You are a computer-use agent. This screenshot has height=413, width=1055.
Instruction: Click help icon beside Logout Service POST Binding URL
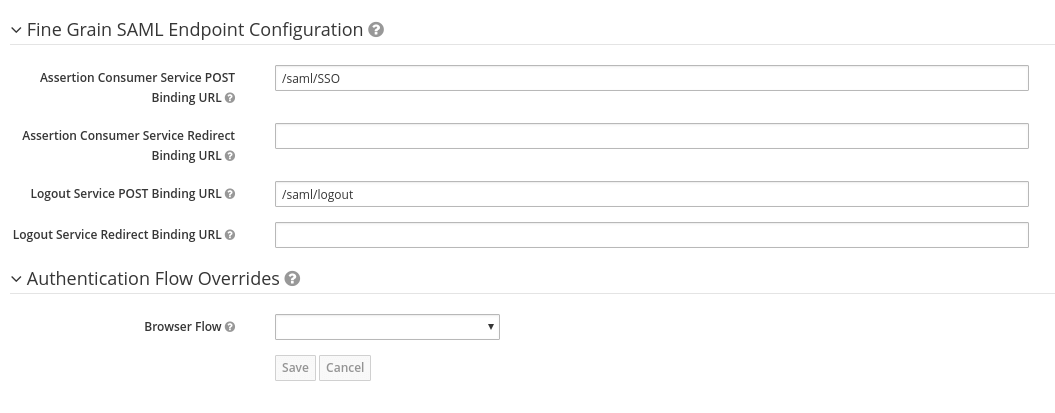[x=230, y=194]
